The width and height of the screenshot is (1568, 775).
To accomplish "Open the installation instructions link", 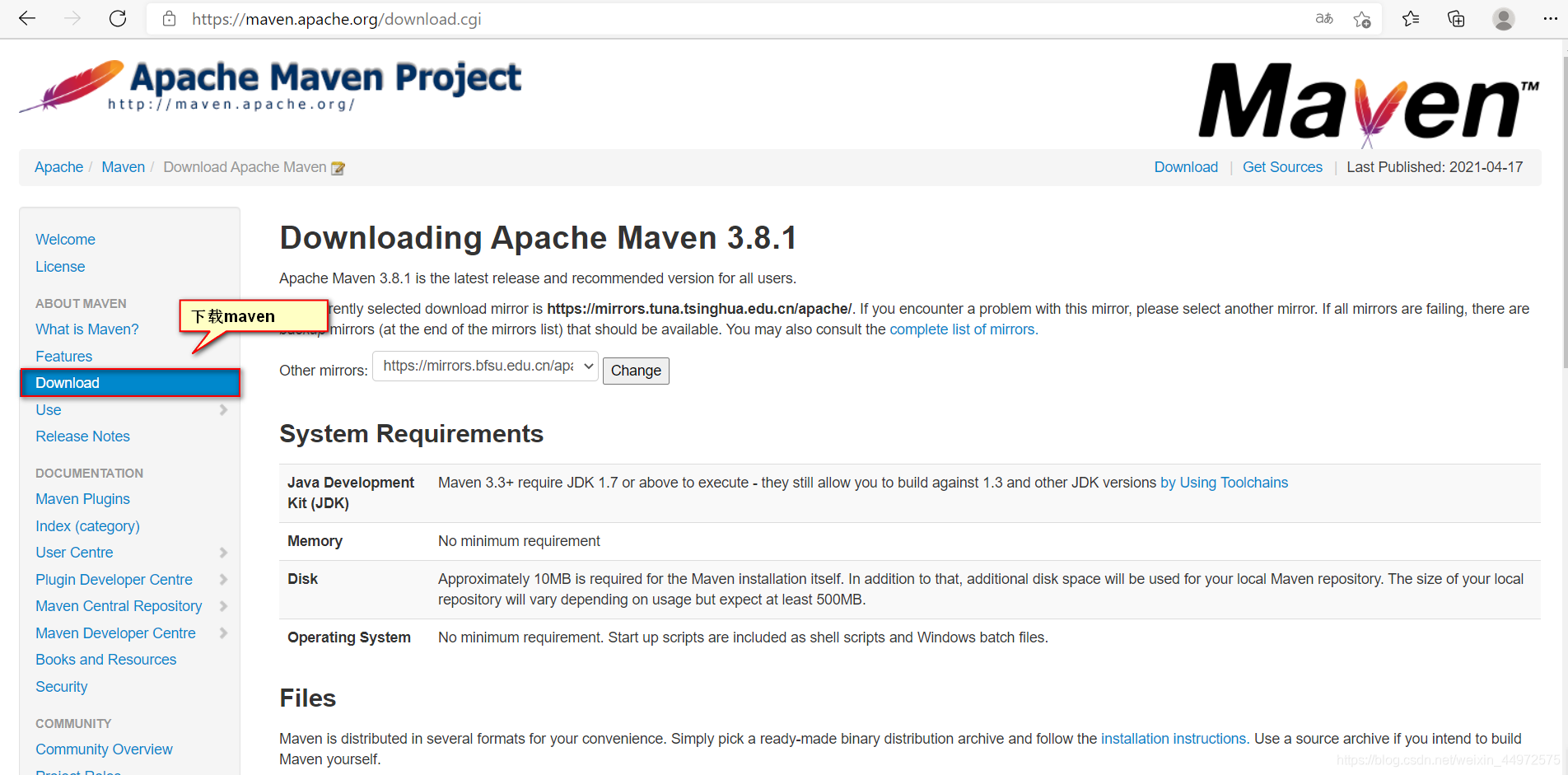I will click(1174, 739).
